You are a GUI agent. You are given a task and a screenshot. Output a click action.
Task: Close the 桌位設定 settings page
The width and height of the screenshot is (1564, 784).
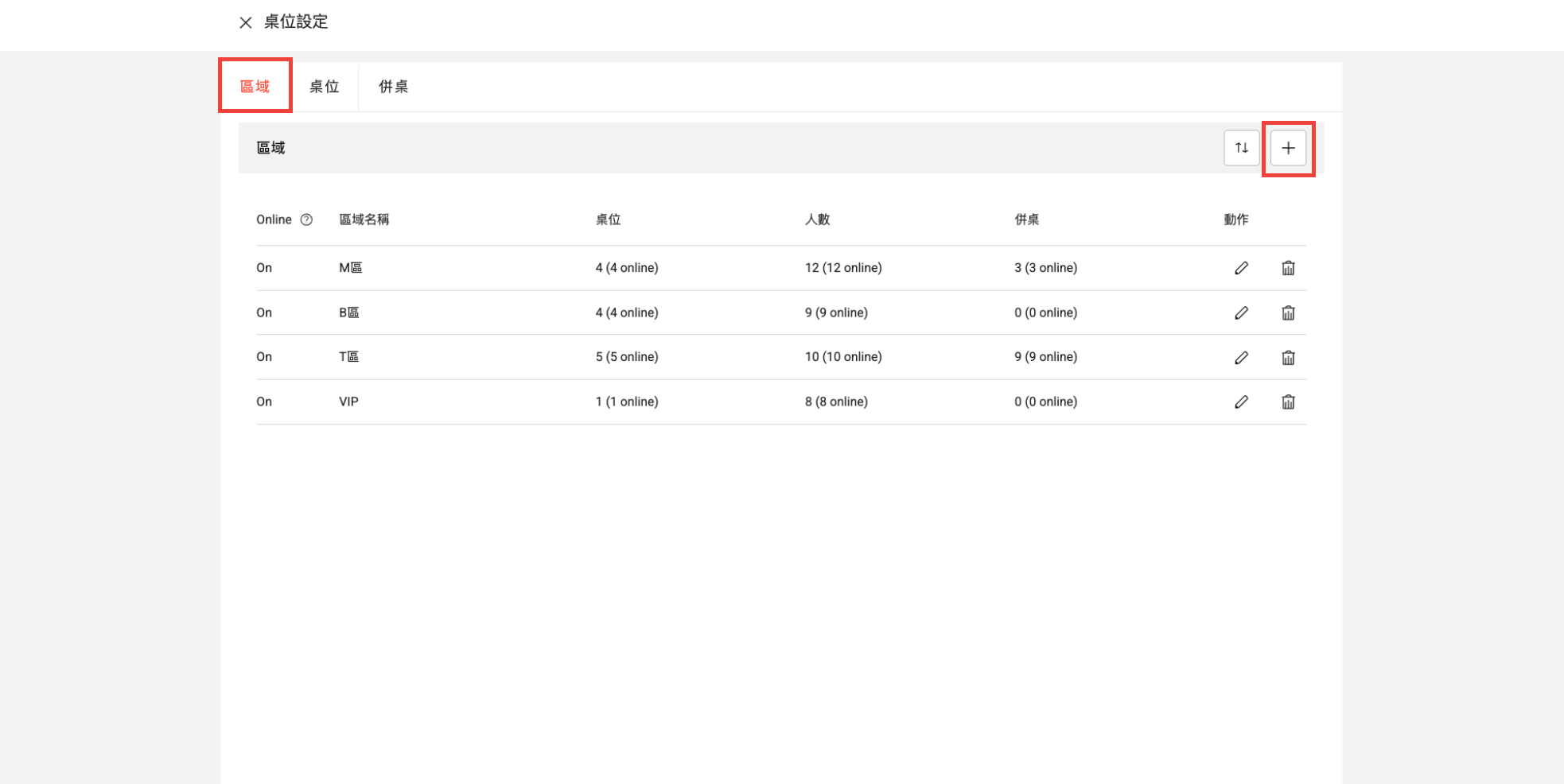pyautogui.click(x=246, y=22)
